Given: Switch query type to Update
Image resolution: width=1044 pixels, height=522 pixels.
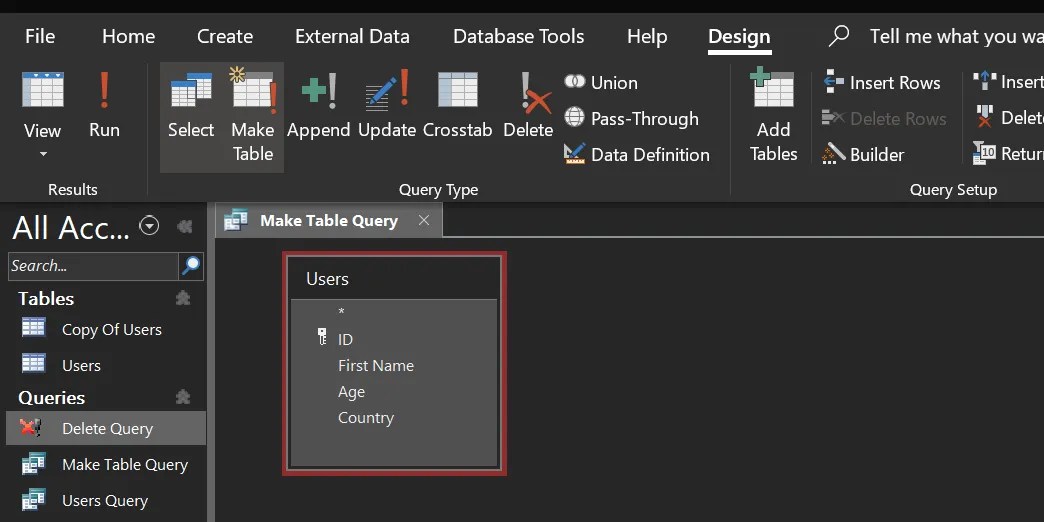Looking at the screenshot, I should coord(387,107).
